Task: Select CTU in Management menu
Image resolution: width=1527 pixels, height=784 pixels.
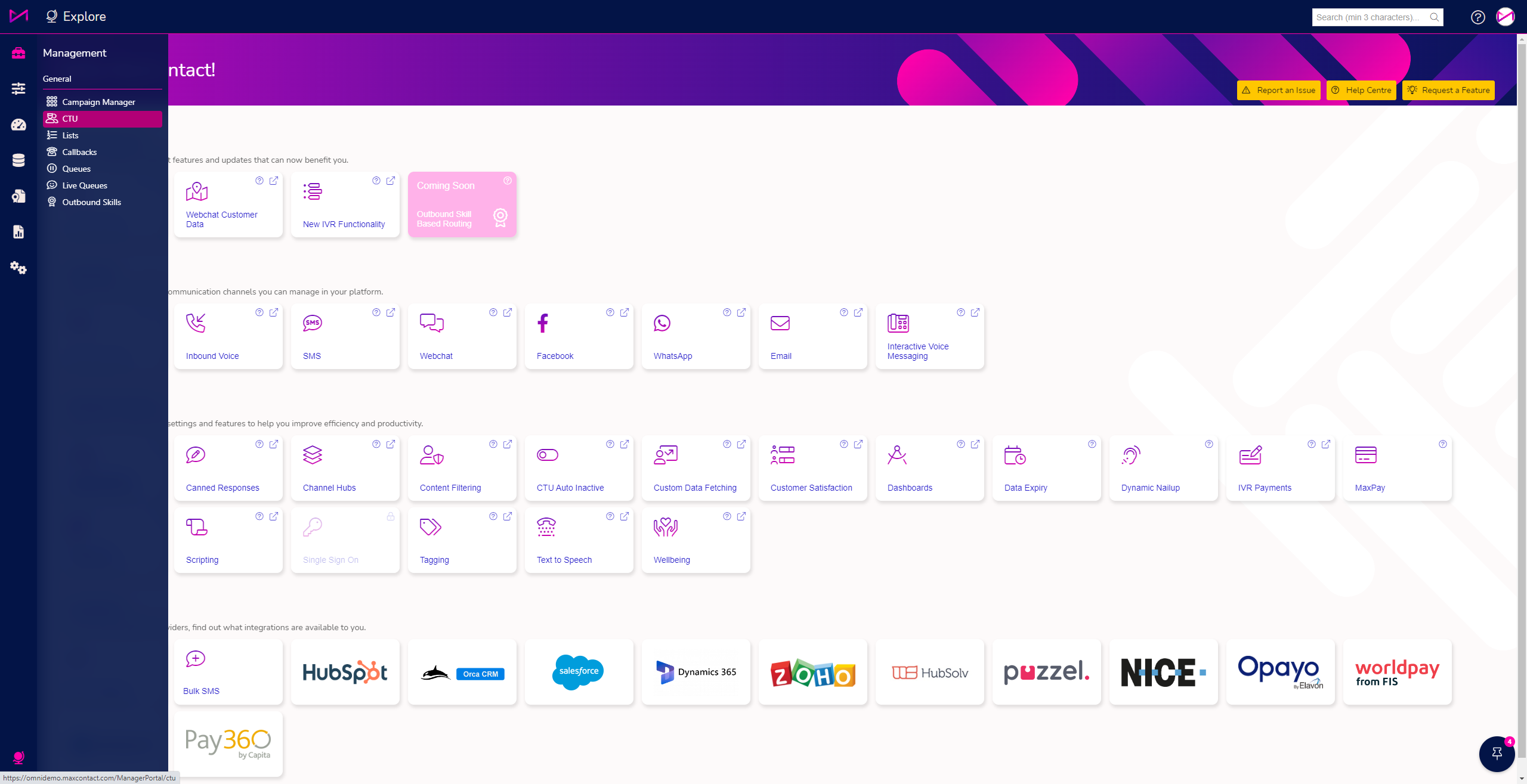Action: point(102,119)
